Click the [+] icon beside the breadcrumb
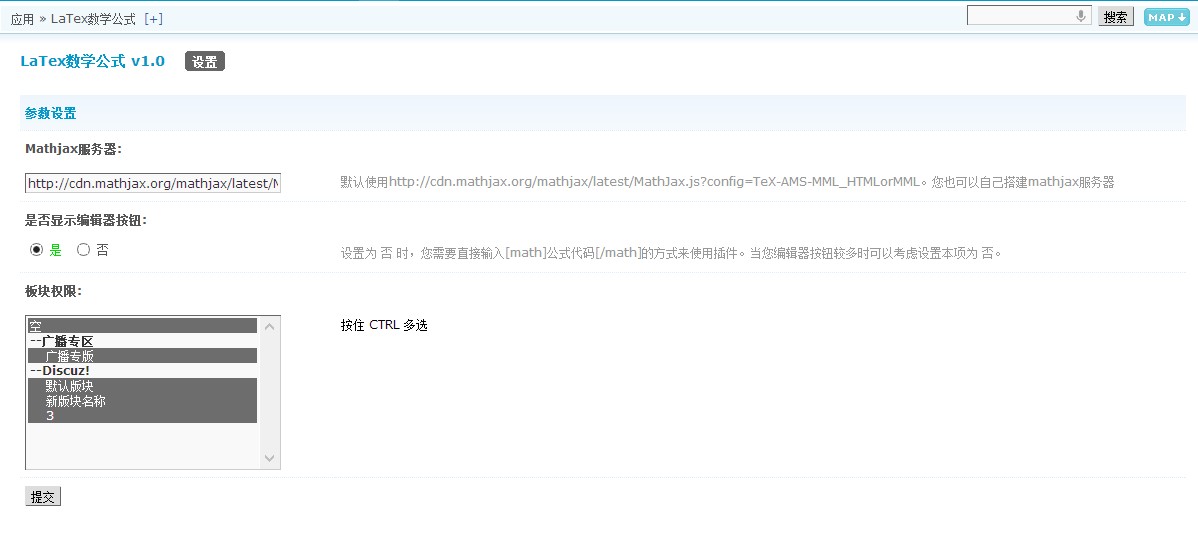The image size is (1198, 559). tap(153, 19)
